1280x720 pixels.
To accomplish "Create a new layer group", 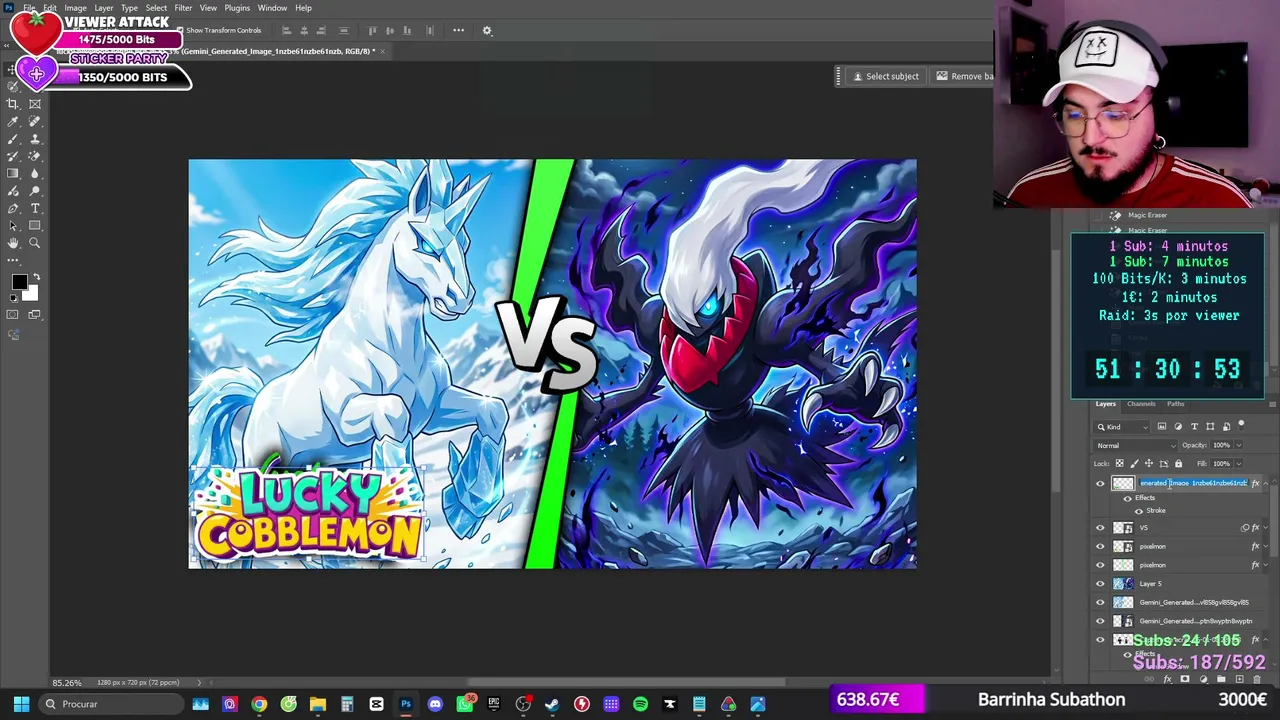I will 1220,680.
